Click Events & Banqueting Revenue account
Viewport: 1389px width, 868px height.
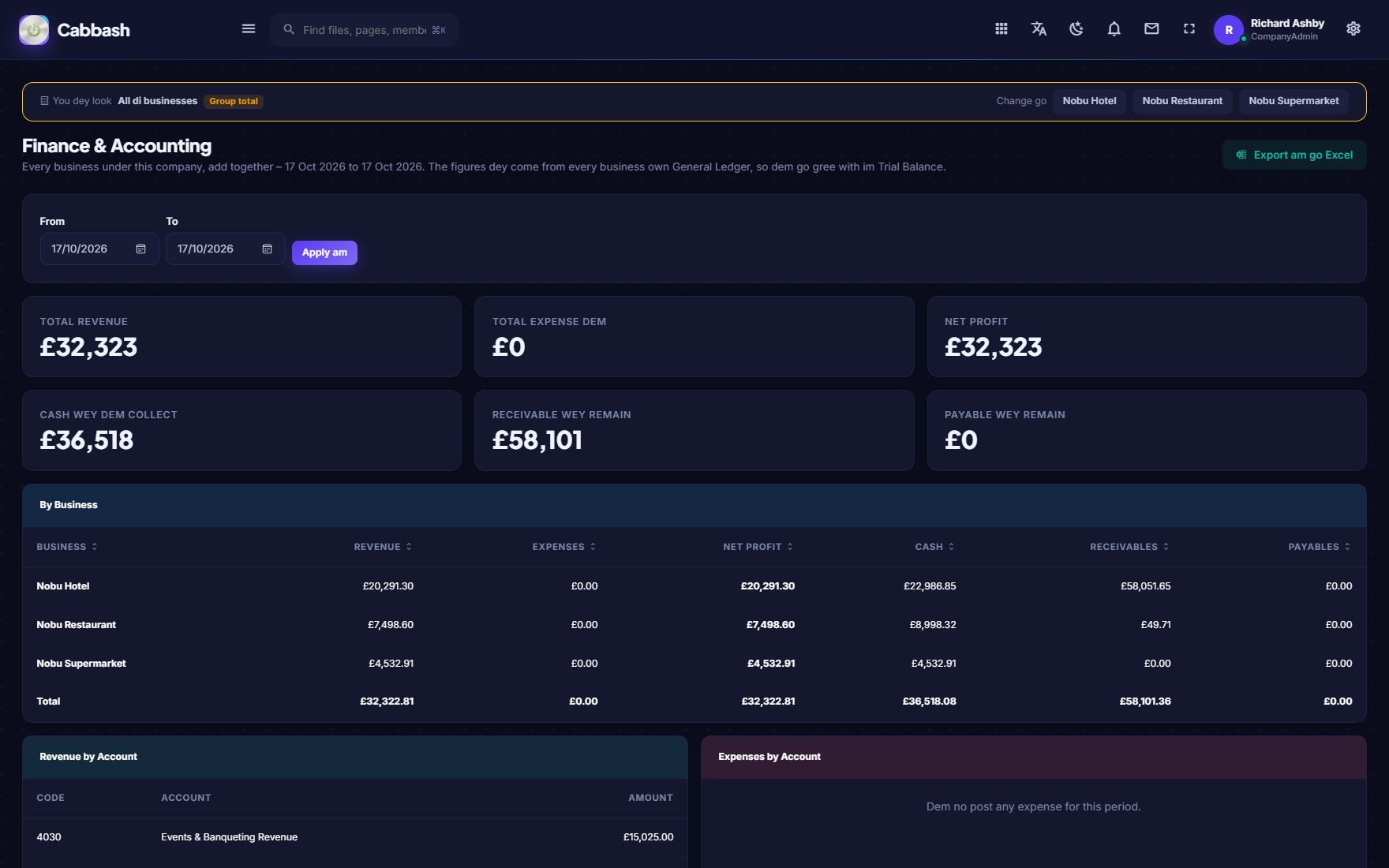tap(230, 837)
